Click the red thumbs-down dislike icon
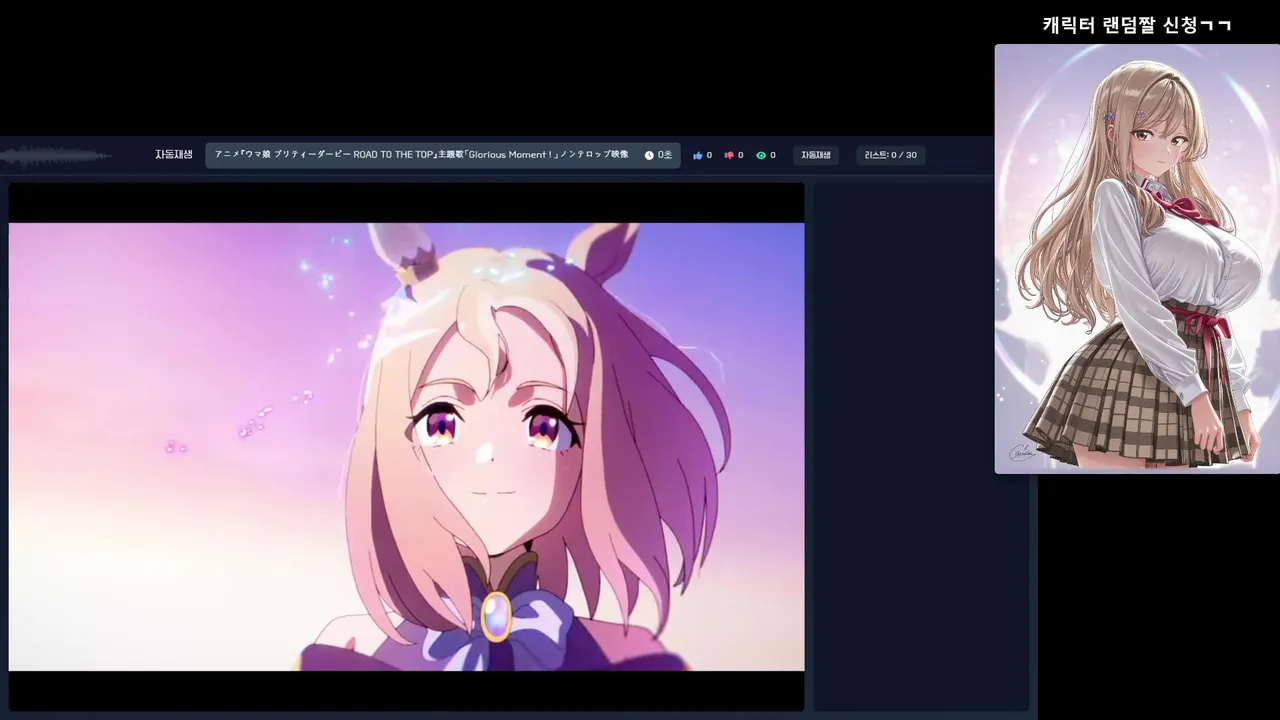The width and height of the screenshot is (1280, 720). coord(729,155)
